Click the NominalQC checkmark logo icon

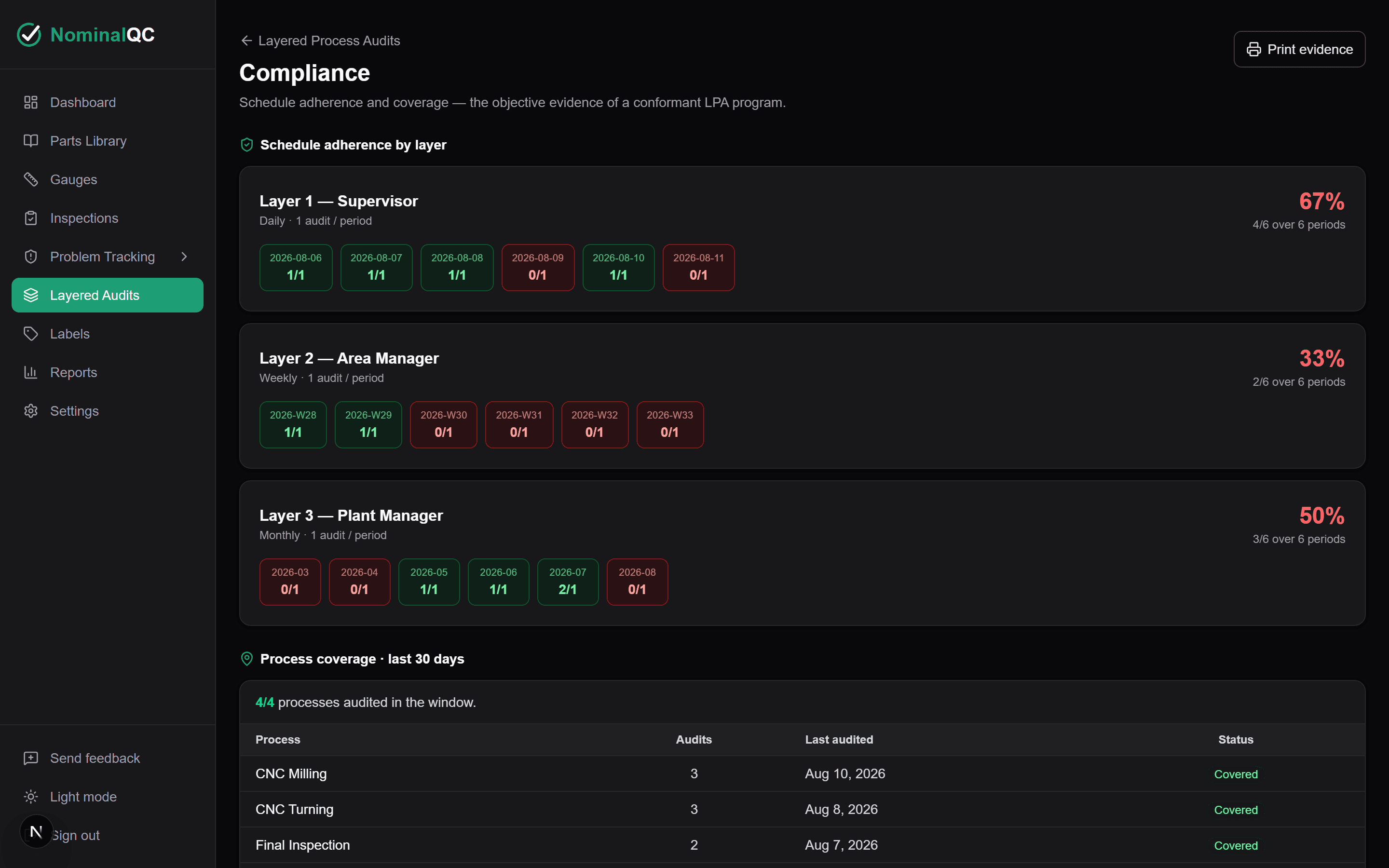[x=29, y=34]
